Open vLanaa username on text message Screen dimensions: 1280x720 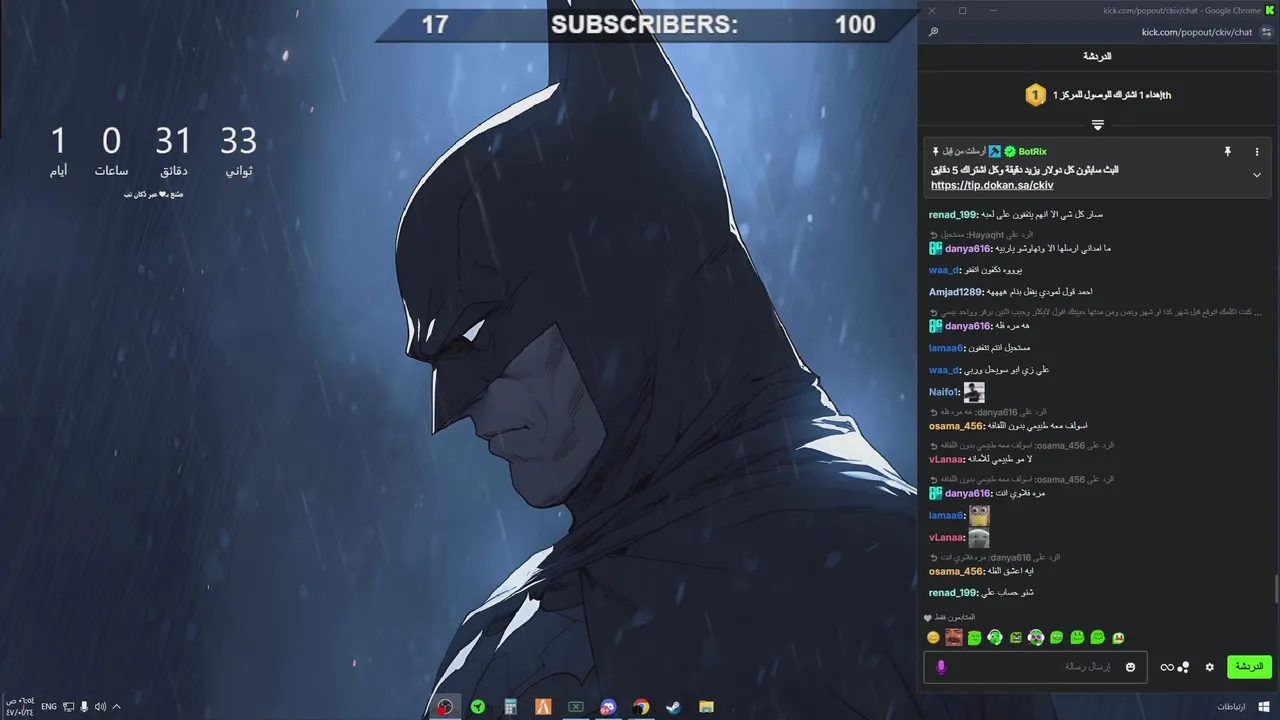(946, 459)
